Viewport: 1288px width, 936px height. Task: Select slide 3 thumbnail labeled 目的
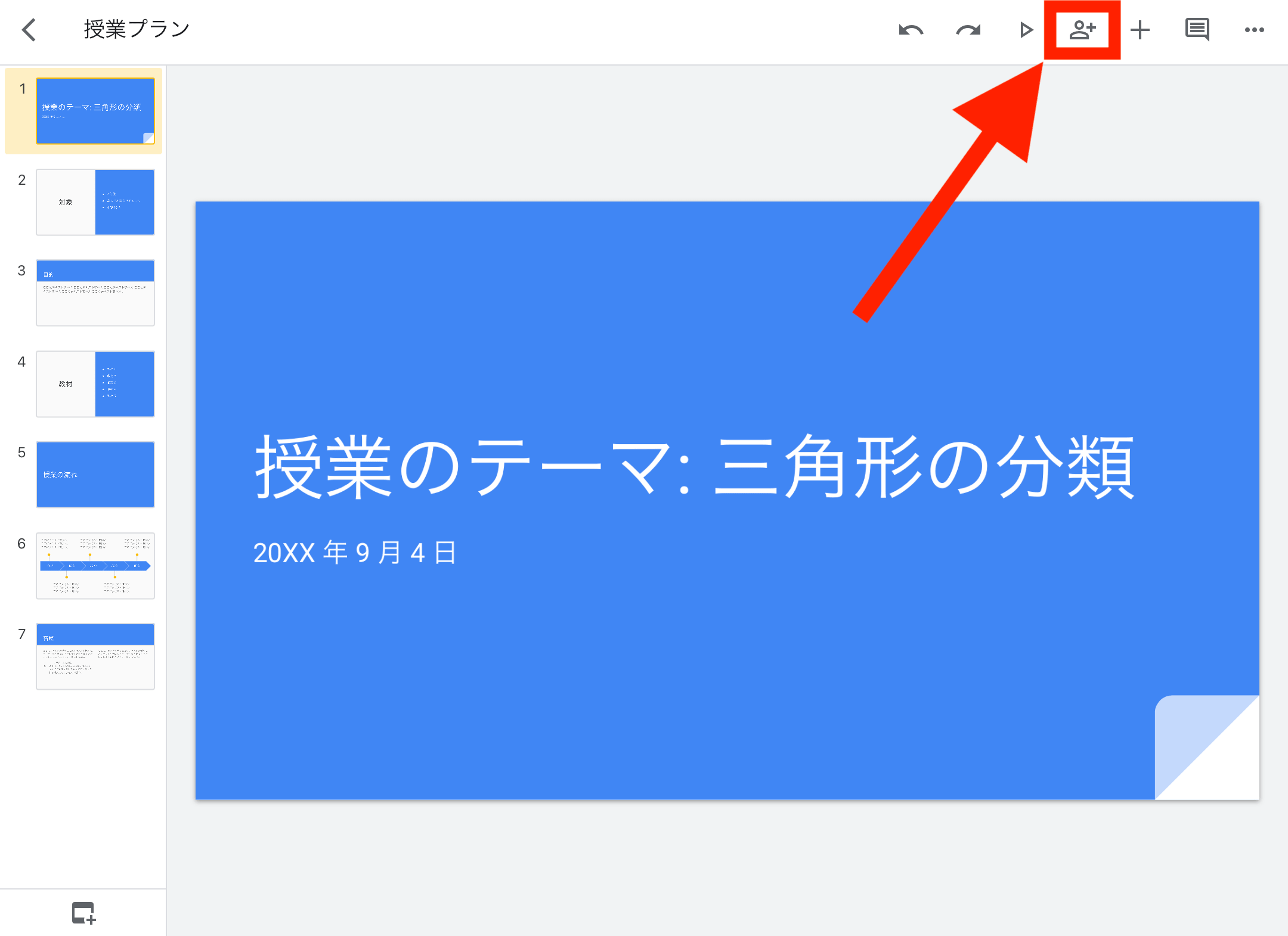pos(95,293)
